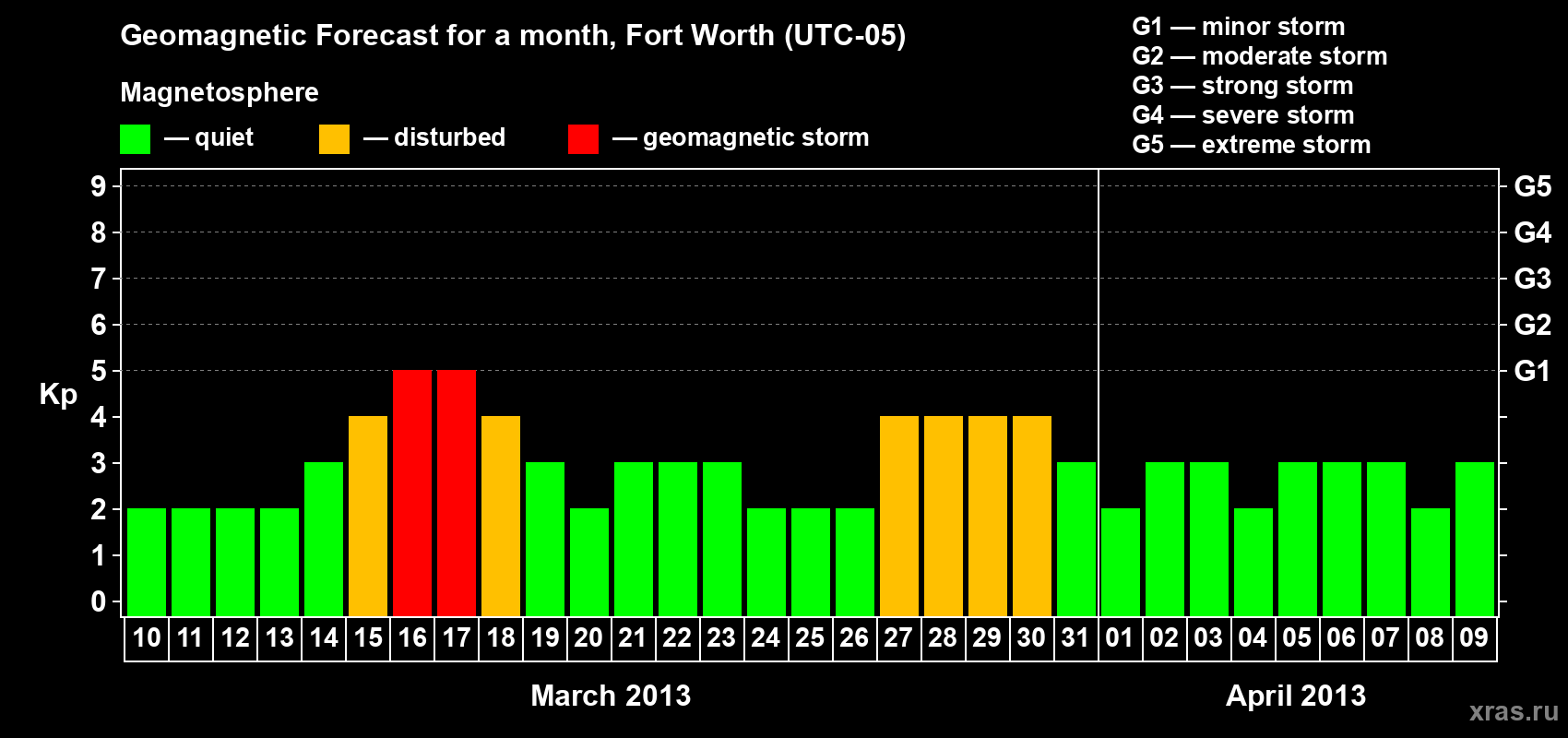Click the date label 19
This screenshot has width=1568, height=738.
click(545, 637)
